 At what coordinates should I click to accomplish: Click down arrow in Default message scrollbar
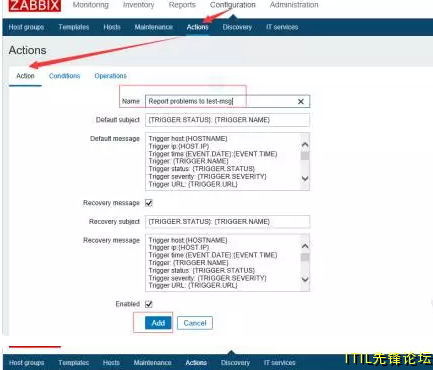pos(305,179)
